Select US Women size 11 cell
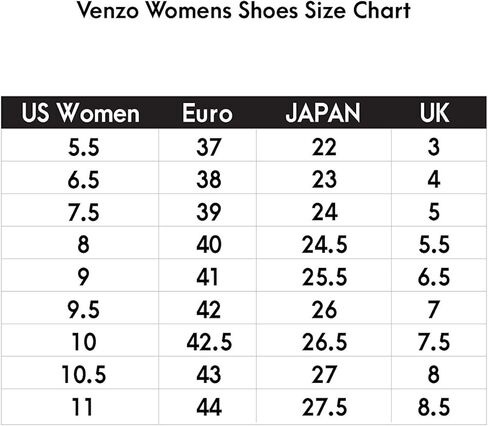488x426 pixels. tap(82, 407)
